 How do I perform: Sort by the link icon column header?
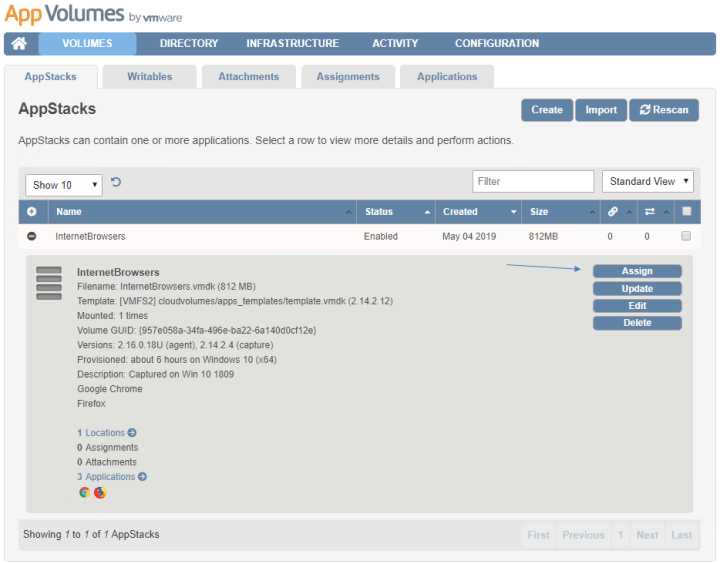[619, 212]
